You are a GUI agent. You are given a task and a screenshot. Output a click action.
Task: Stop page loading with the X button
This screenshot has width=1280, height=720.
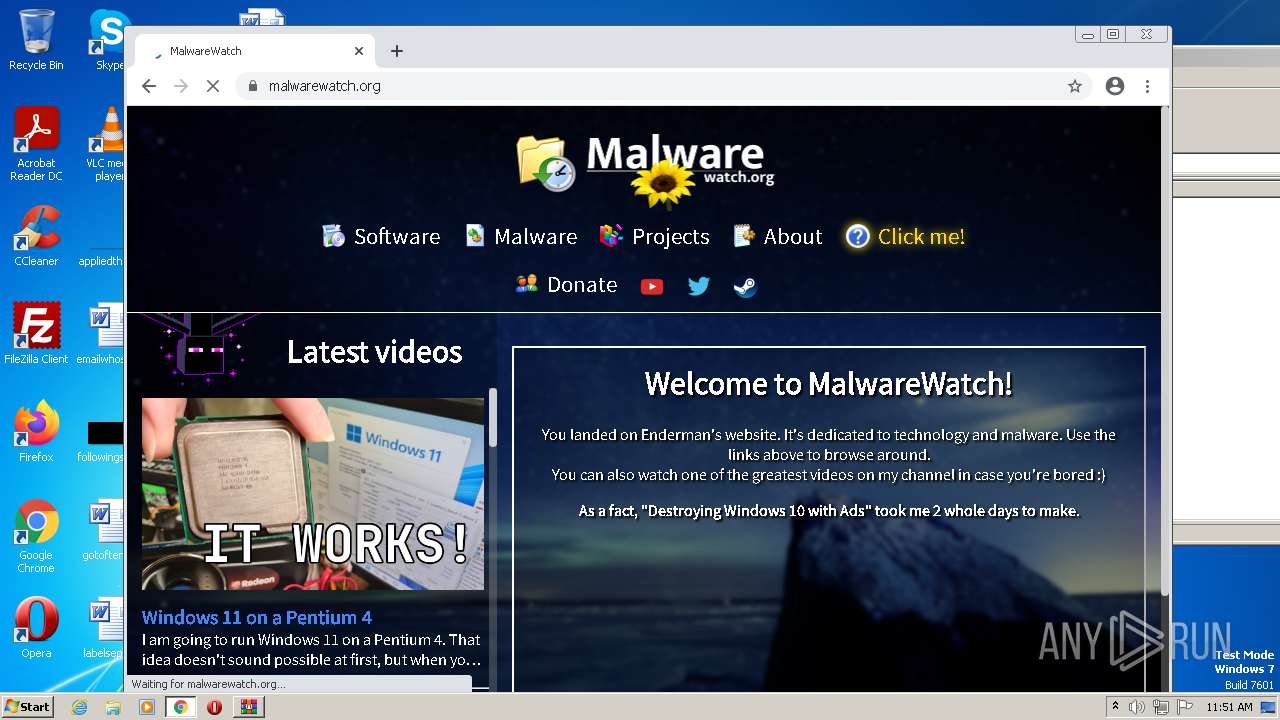(x=213, y=86)
